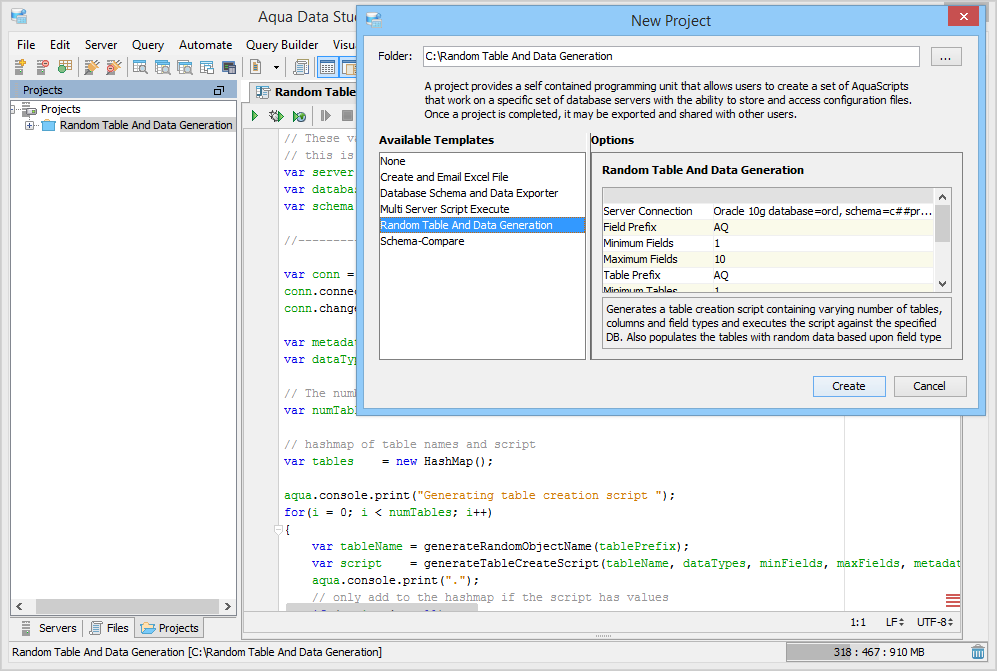Open the UTF-8 encoding selector
The image size is (997, 671).
[935, 622]
